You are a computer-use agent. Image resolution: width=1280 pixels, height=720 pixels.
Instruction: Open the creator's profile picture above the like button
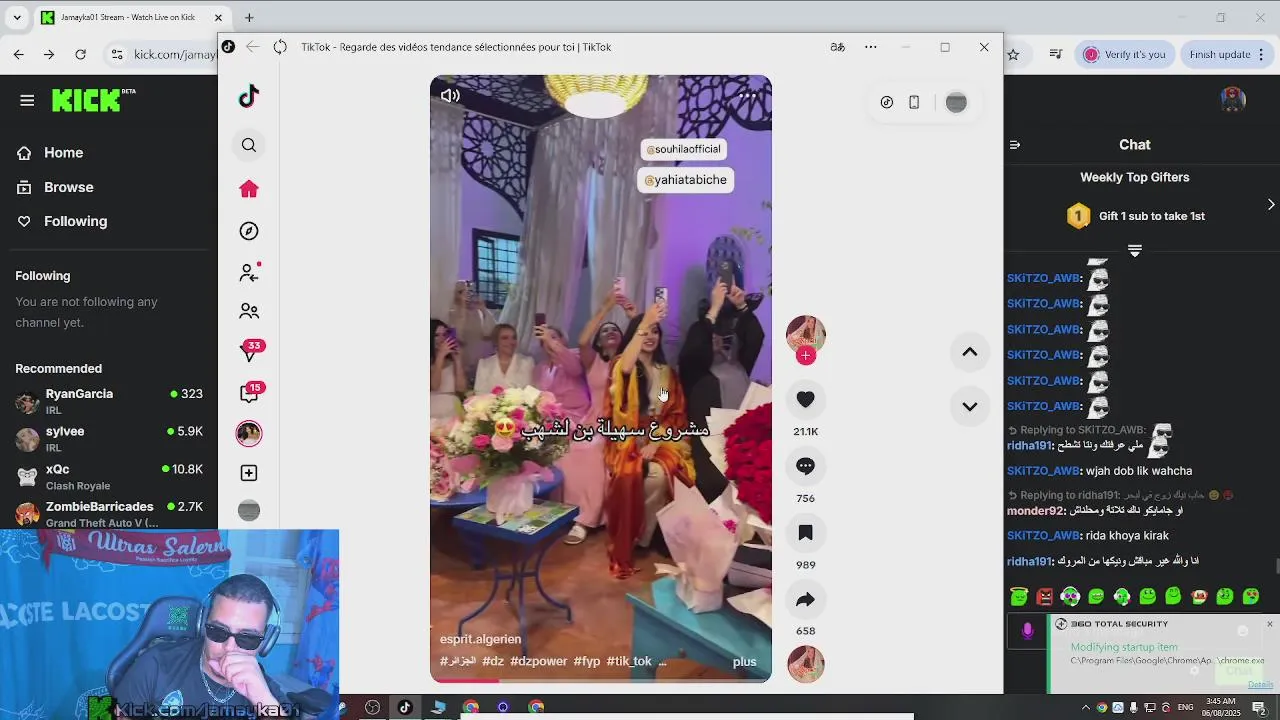[x=805, y=334]
